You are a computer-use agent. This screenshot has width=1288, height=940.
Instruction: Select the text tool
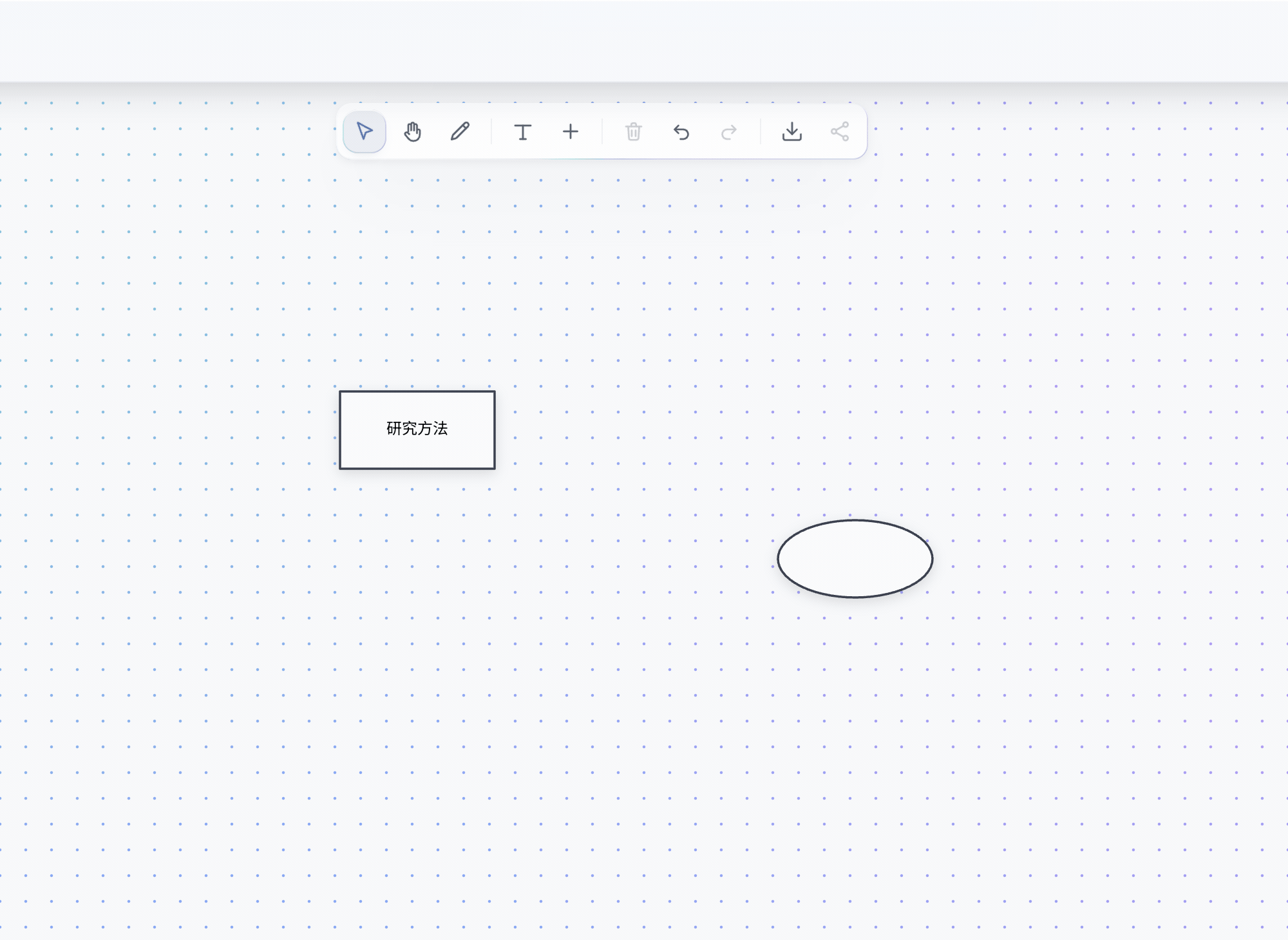click(523, 132)
